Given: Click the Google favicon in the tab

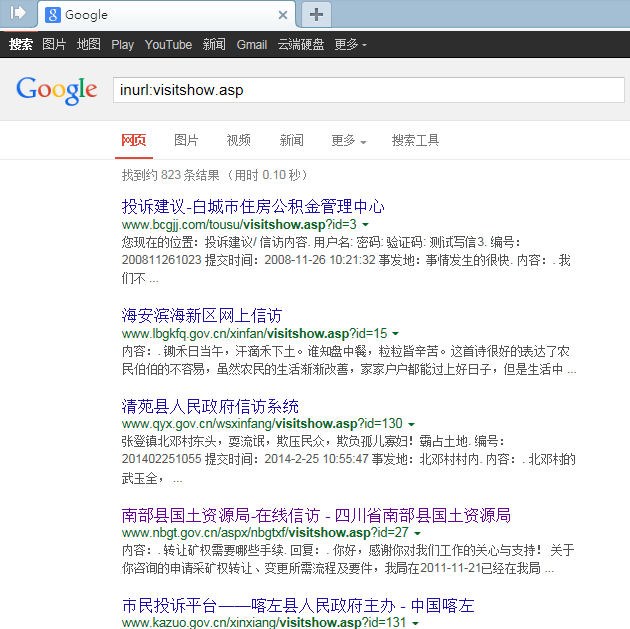Looking at the screenshot, I should pos(53,15).
